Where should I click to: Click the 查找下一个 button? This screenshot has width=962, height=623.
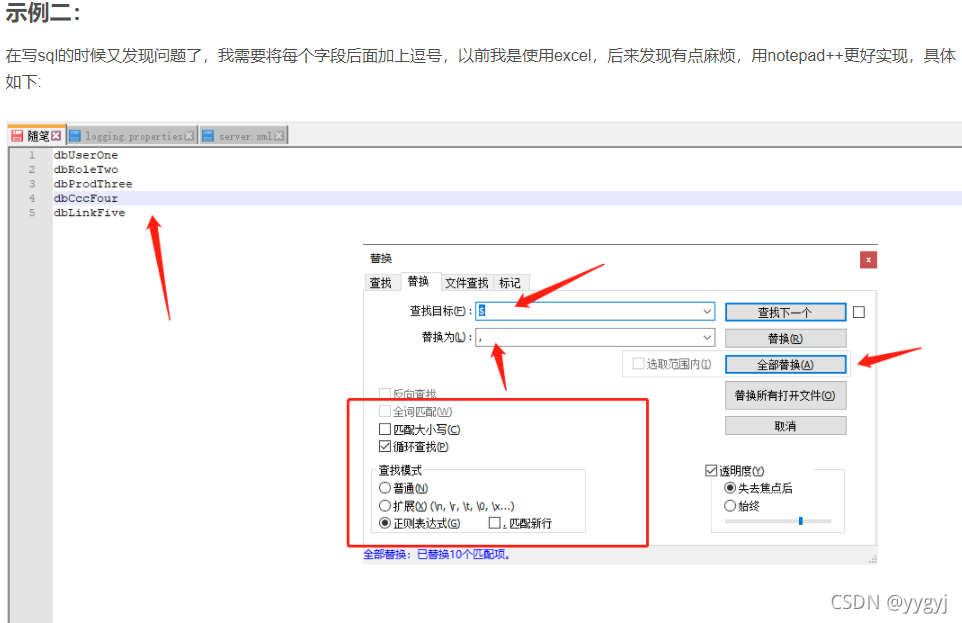pyautogui.click(x=785, y=312)
